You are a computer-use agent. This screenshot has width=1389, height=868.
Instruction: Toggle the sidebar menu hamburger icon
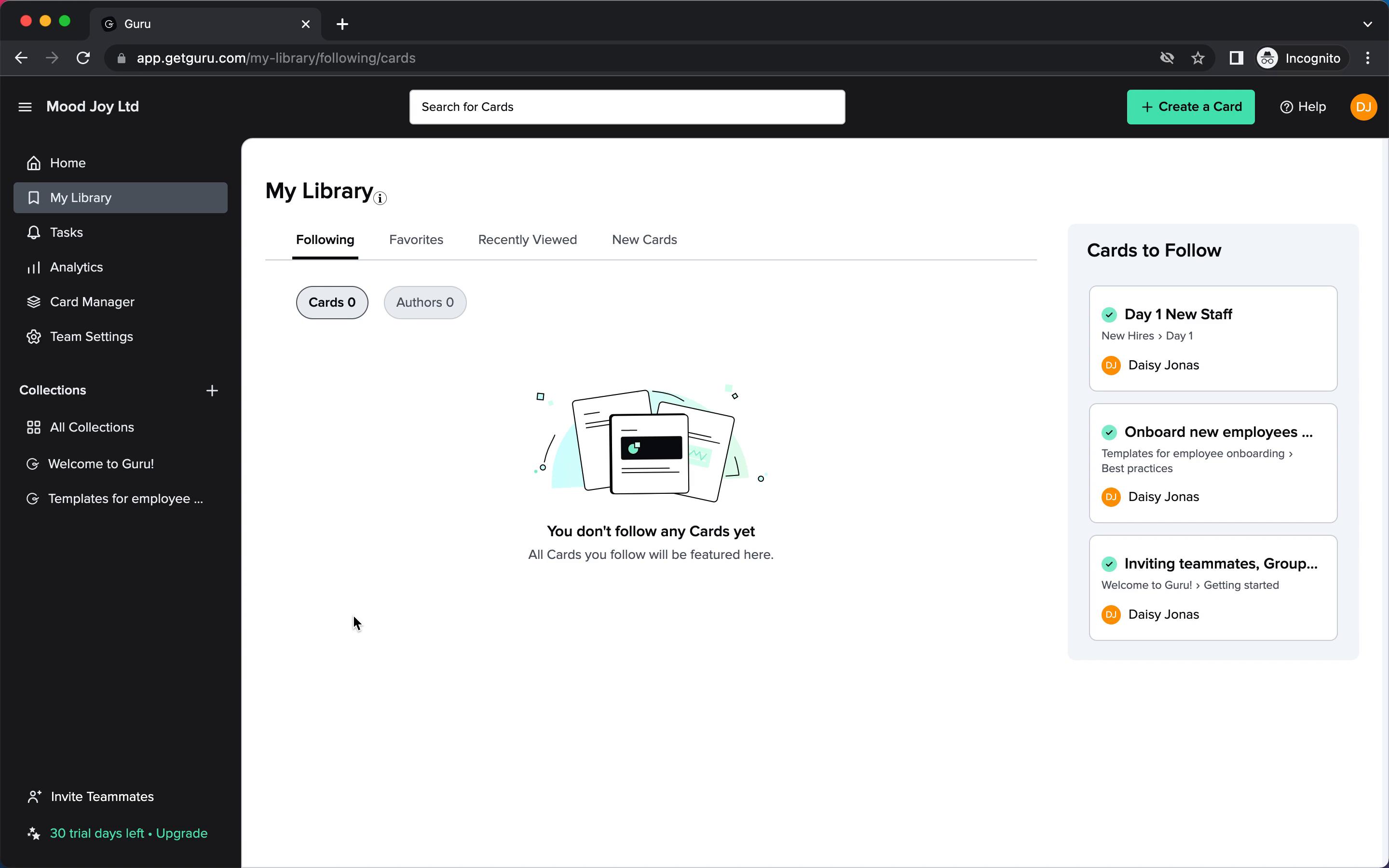coord(25,106)
